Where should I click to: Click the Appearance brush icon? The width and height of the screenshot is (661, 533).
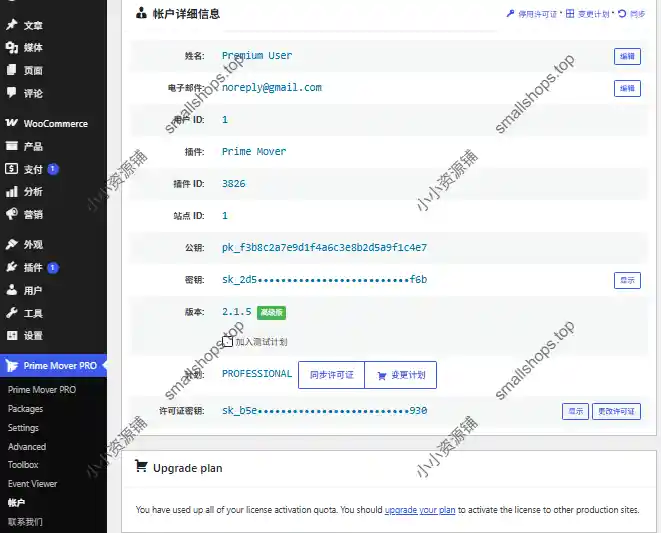tap(11, 244)
